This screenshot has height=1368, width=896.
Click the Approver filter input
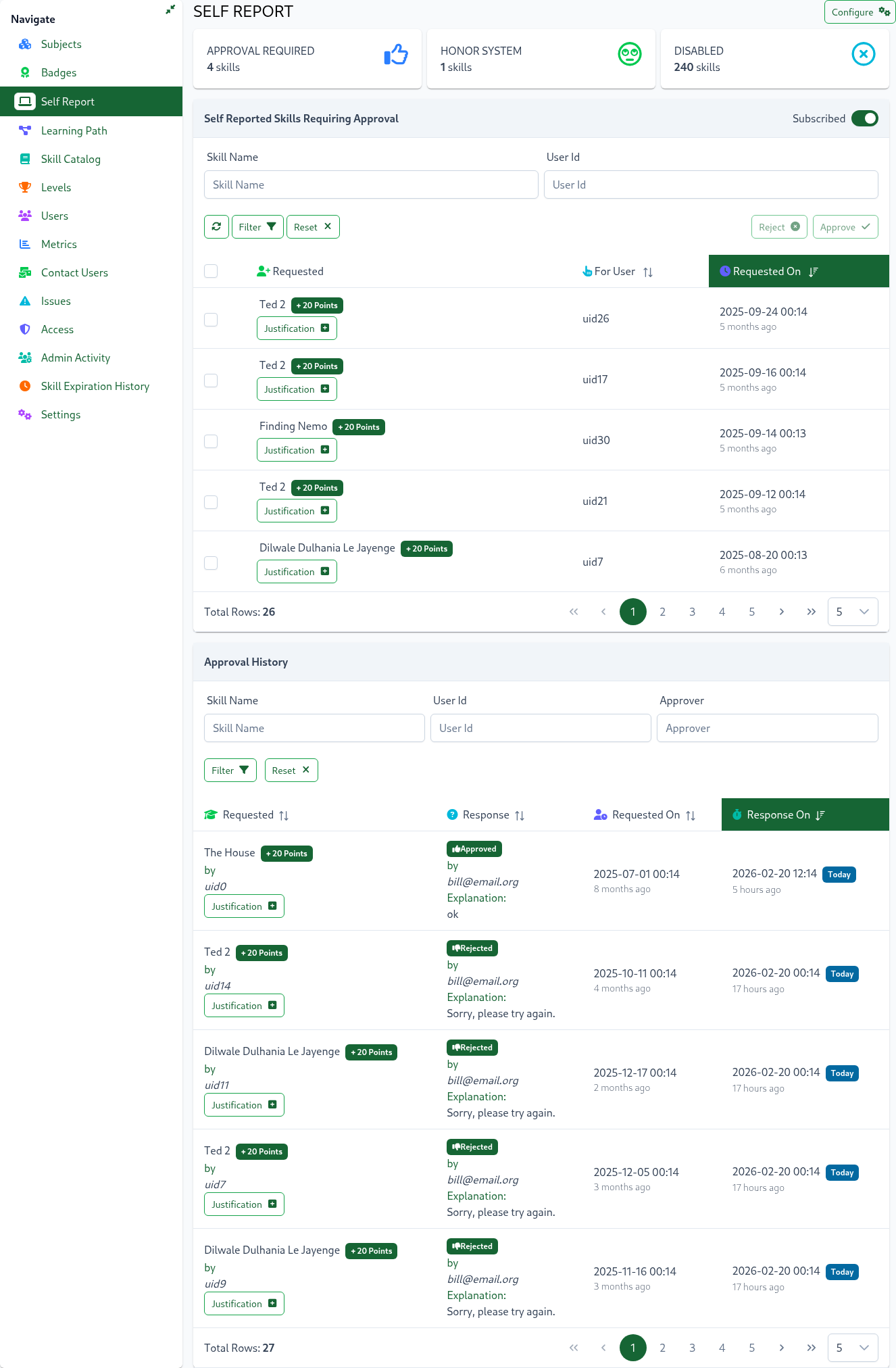(x=768, y=728)
